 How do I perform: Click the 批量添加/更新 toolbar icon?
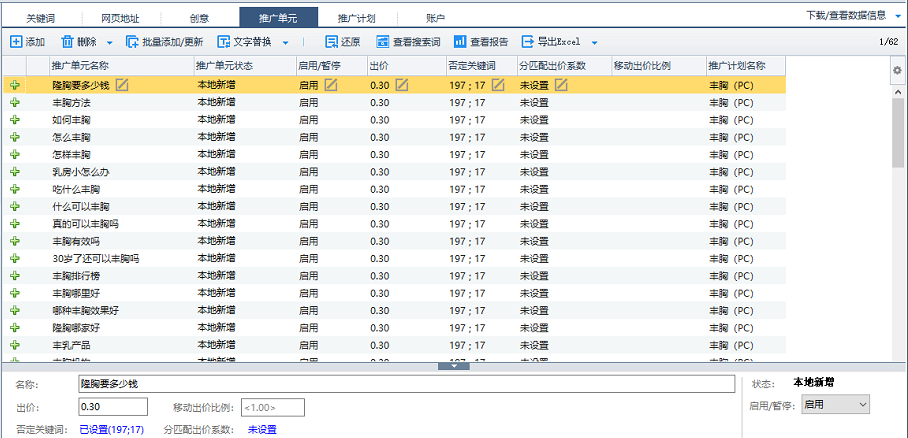(132, 42)
